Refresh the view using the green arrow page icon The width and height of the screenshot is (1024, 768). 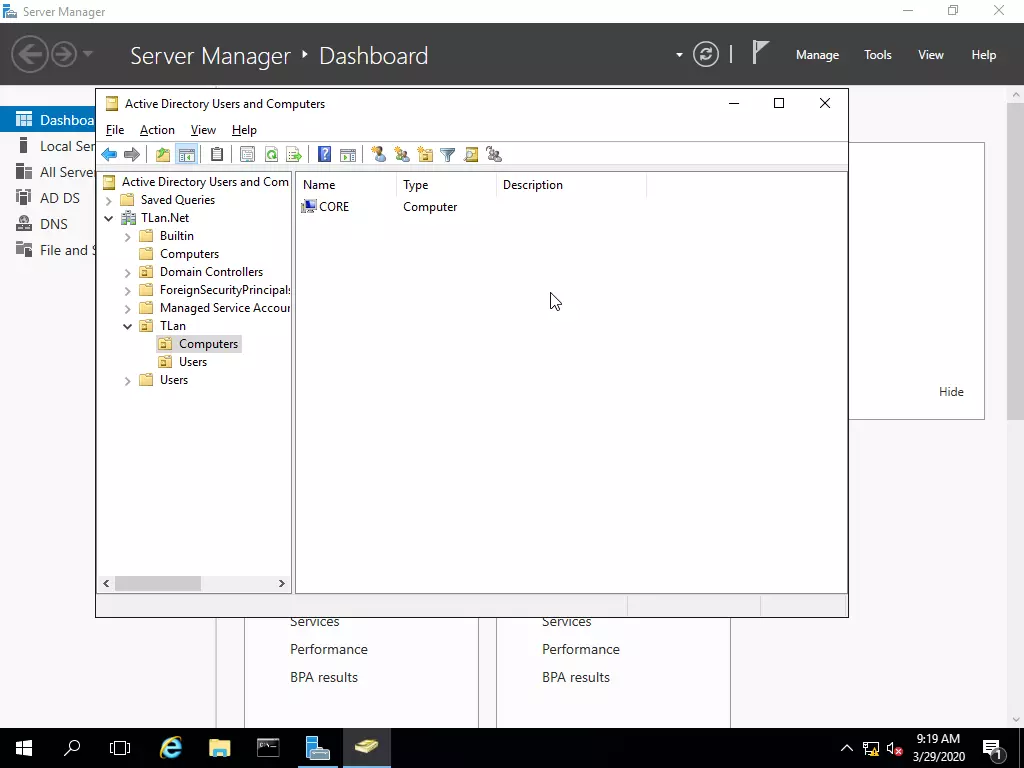click(x=271, y=155)
